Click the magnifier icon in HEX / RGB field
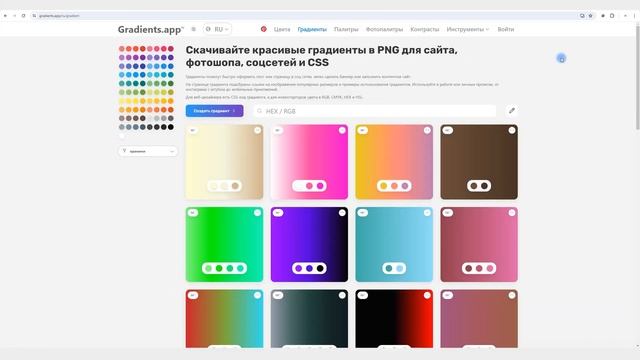 260,111
